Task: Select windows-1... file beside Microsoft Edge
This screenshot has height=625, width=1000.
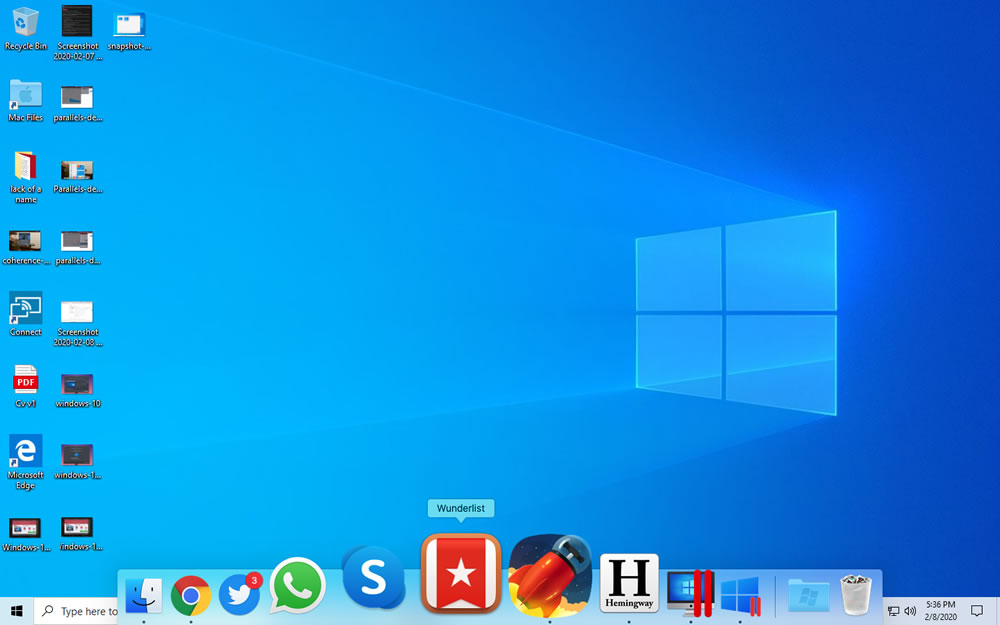Action: (x=77, y=461)
